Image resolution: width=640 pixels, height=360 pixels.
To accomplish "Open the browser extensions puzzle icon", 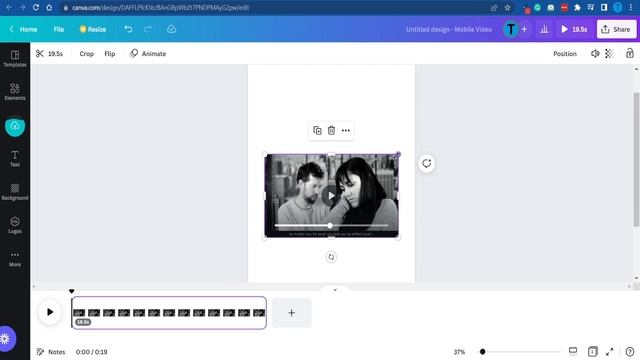I will pyautogui.click(x=577, y=7).
